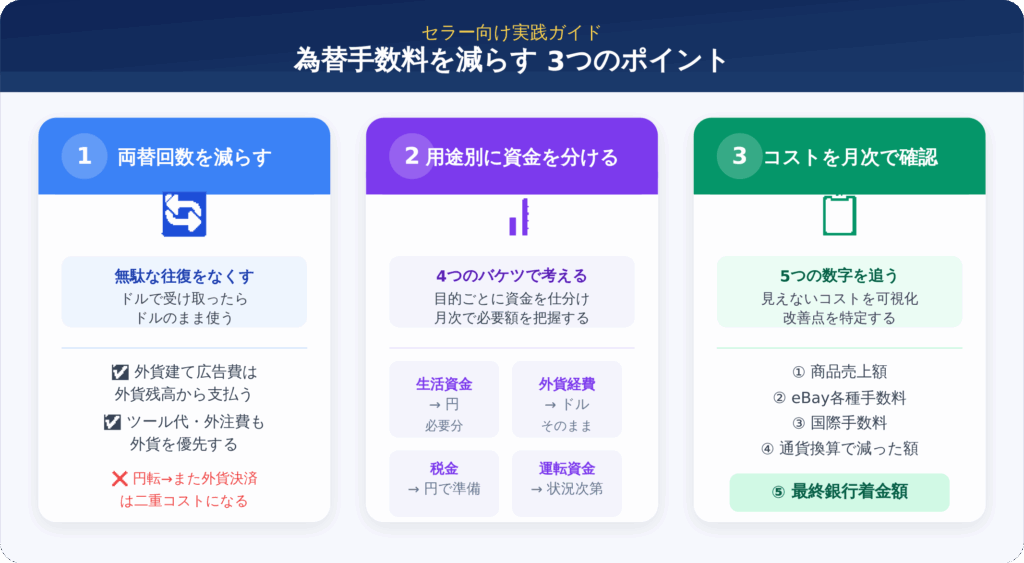Screen dimensions: 1024x563
Task: Click the number 3 circle badge
Action: (x=739, y=156)
